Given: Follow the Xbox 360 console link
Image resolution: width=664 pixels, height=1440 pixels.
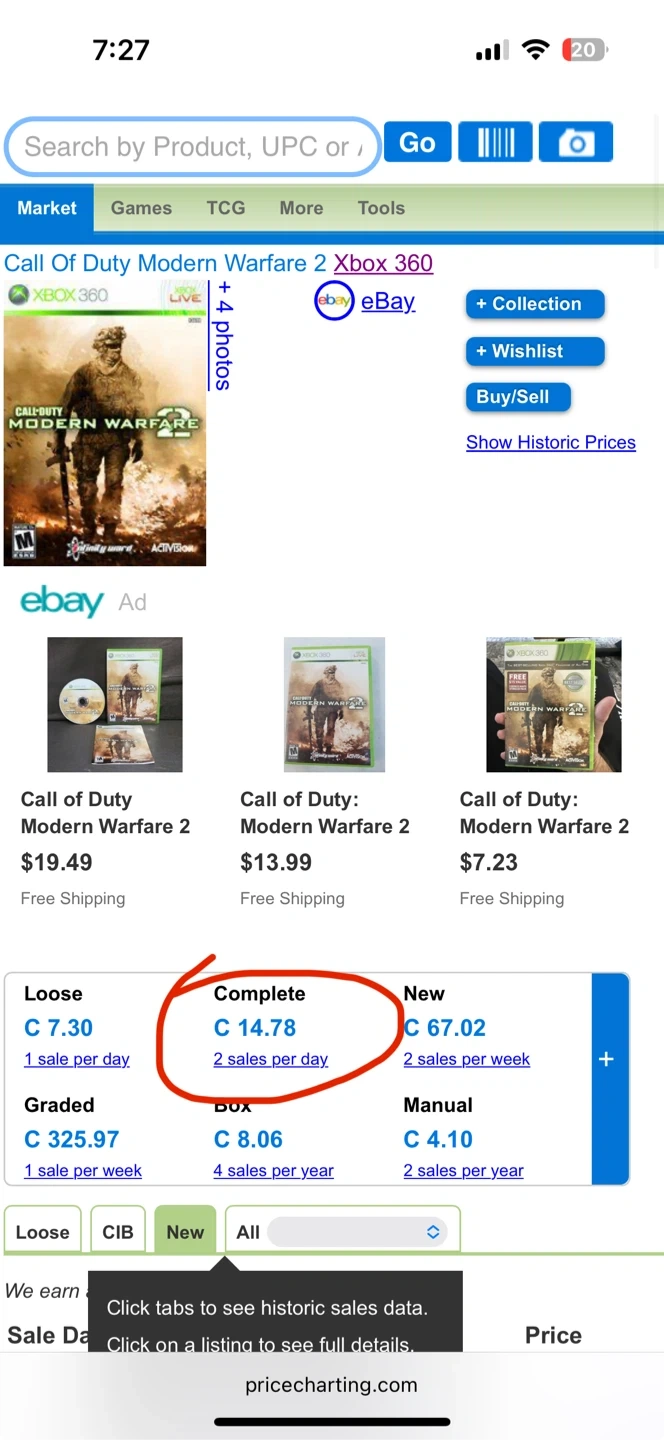Looking at the screenshot, I should pos(383,263).
